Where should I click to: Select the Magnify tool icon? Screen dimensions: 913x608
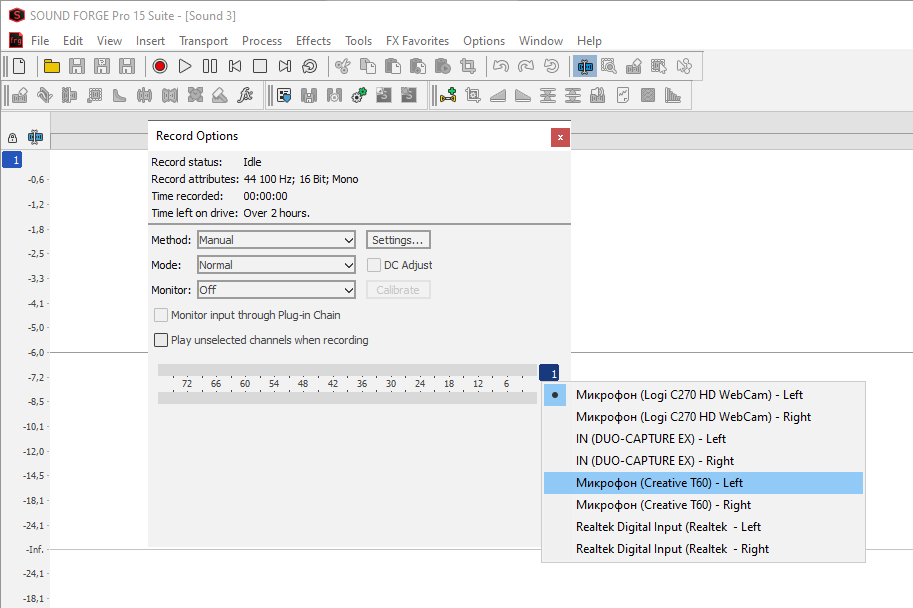(x=609, y=66)
